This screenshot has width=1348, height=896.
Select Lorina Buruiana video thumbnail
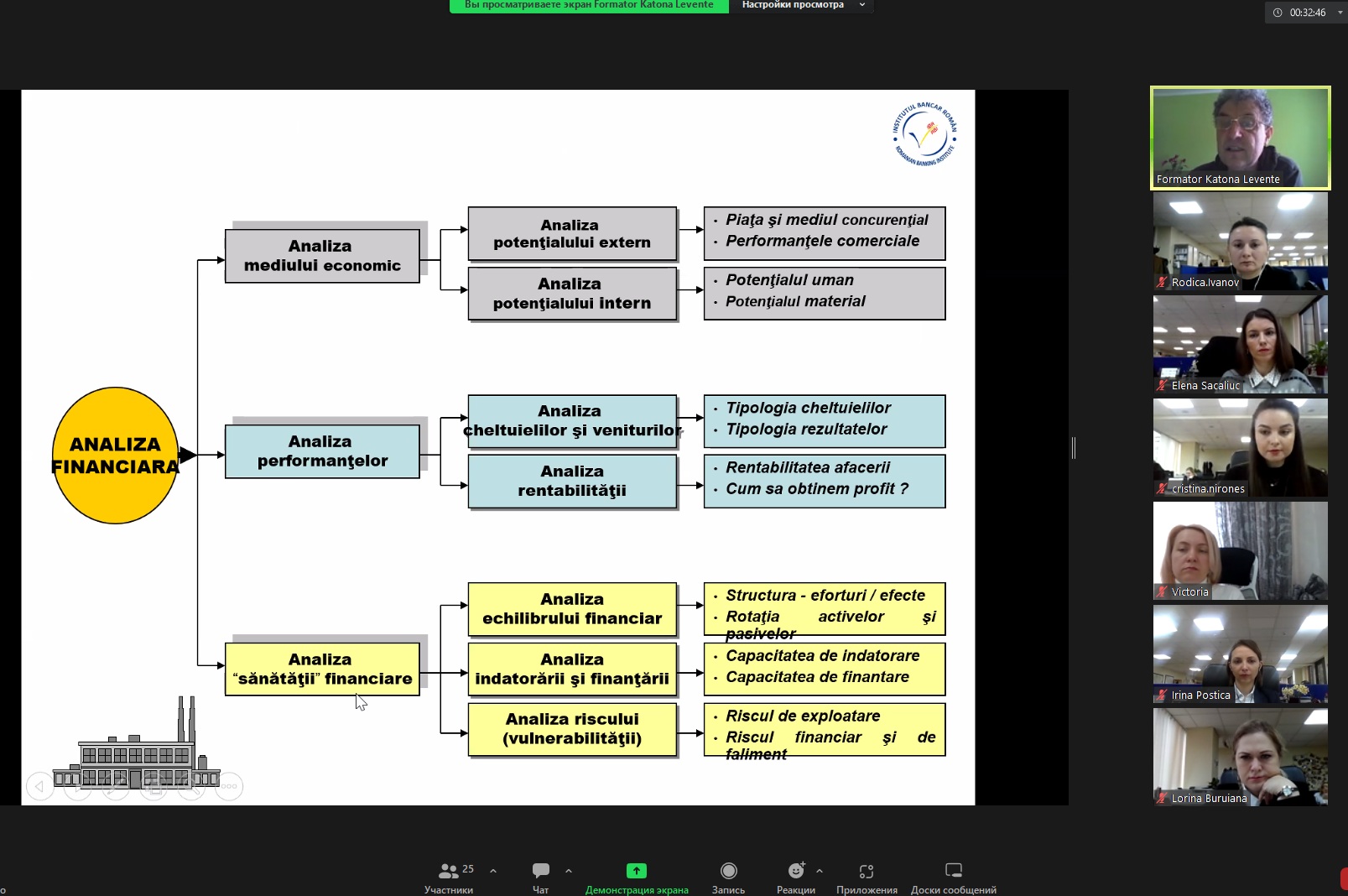(1240, 757)
